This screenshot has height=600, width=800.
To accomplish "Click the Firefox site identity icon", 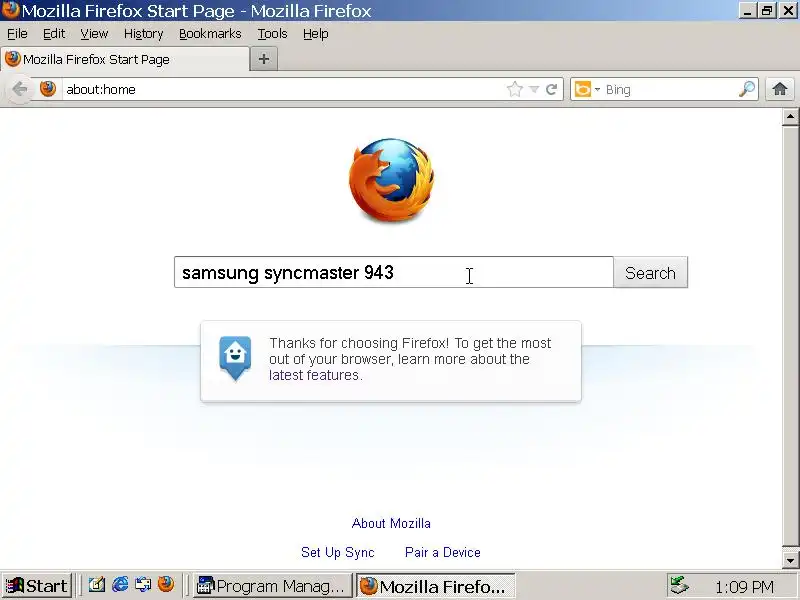I will pos(48,89).
